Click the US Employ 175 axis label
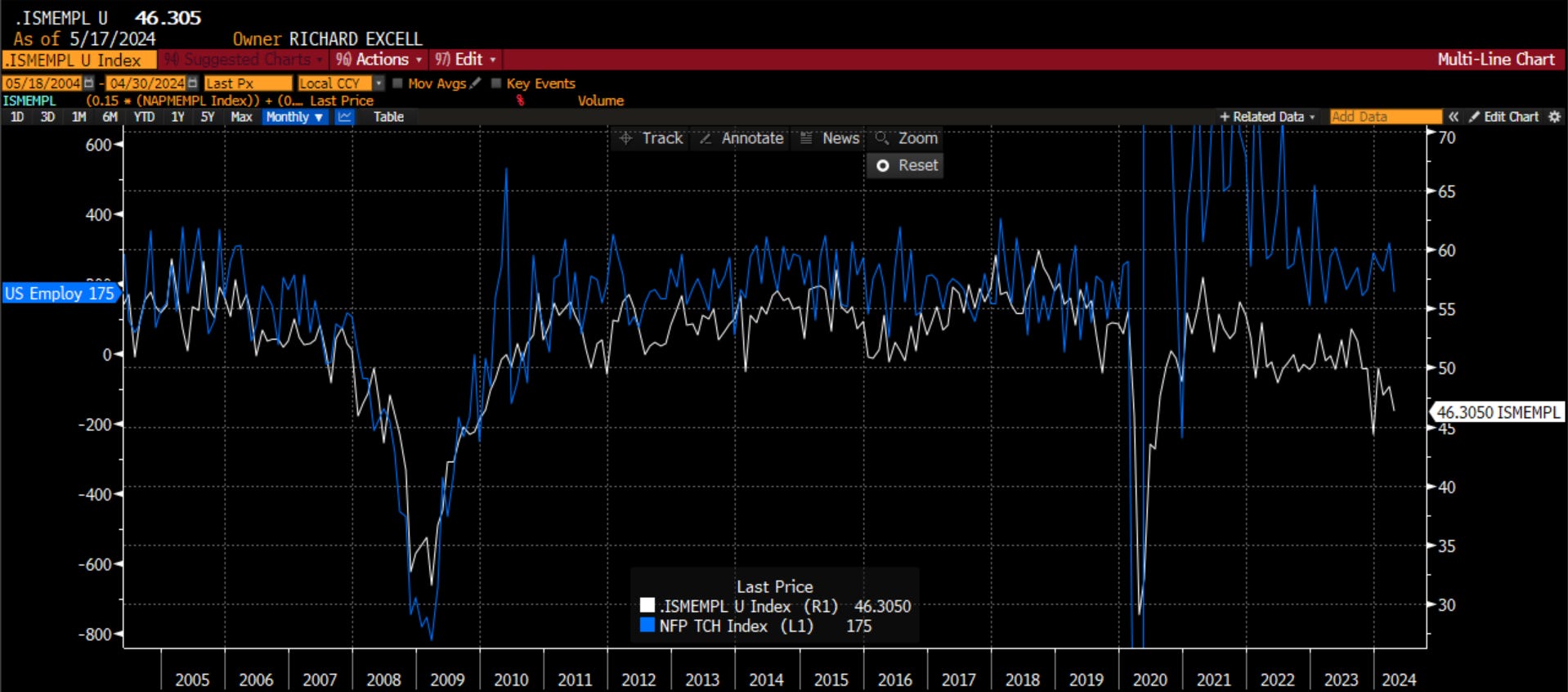Screen dimensions: 1568x692 point(60,293)
